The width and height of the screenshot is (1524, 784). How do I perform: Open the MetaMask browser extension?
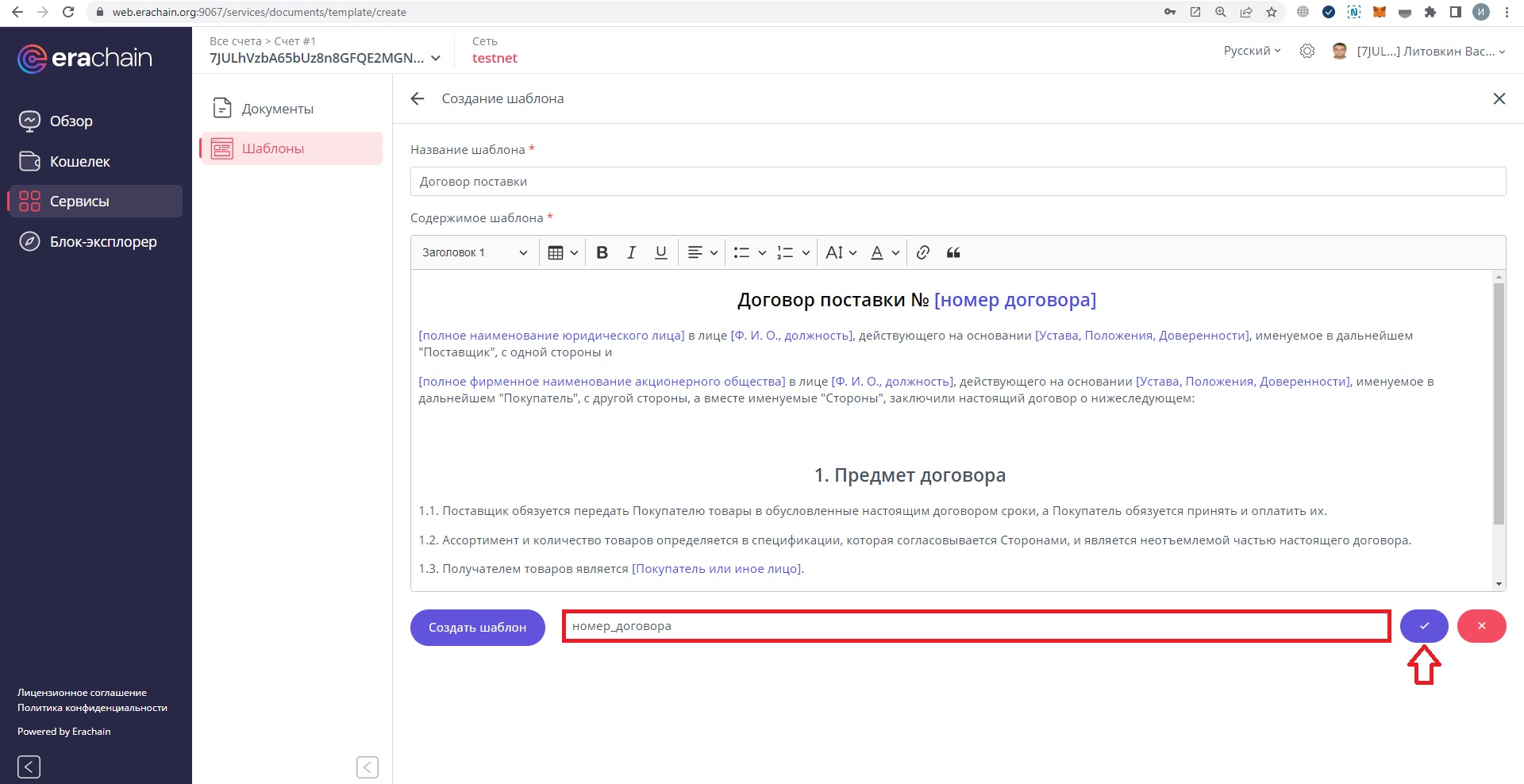click(x=1380, y=12)
